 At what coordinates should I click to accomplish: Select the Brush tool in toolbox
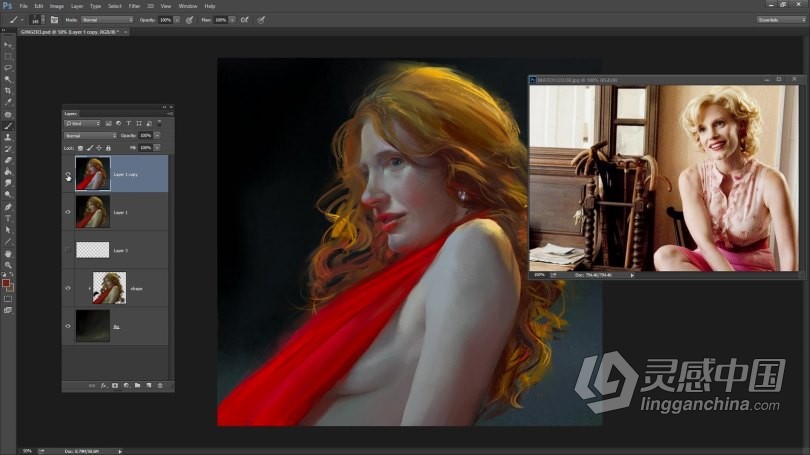tap(8, 126)
